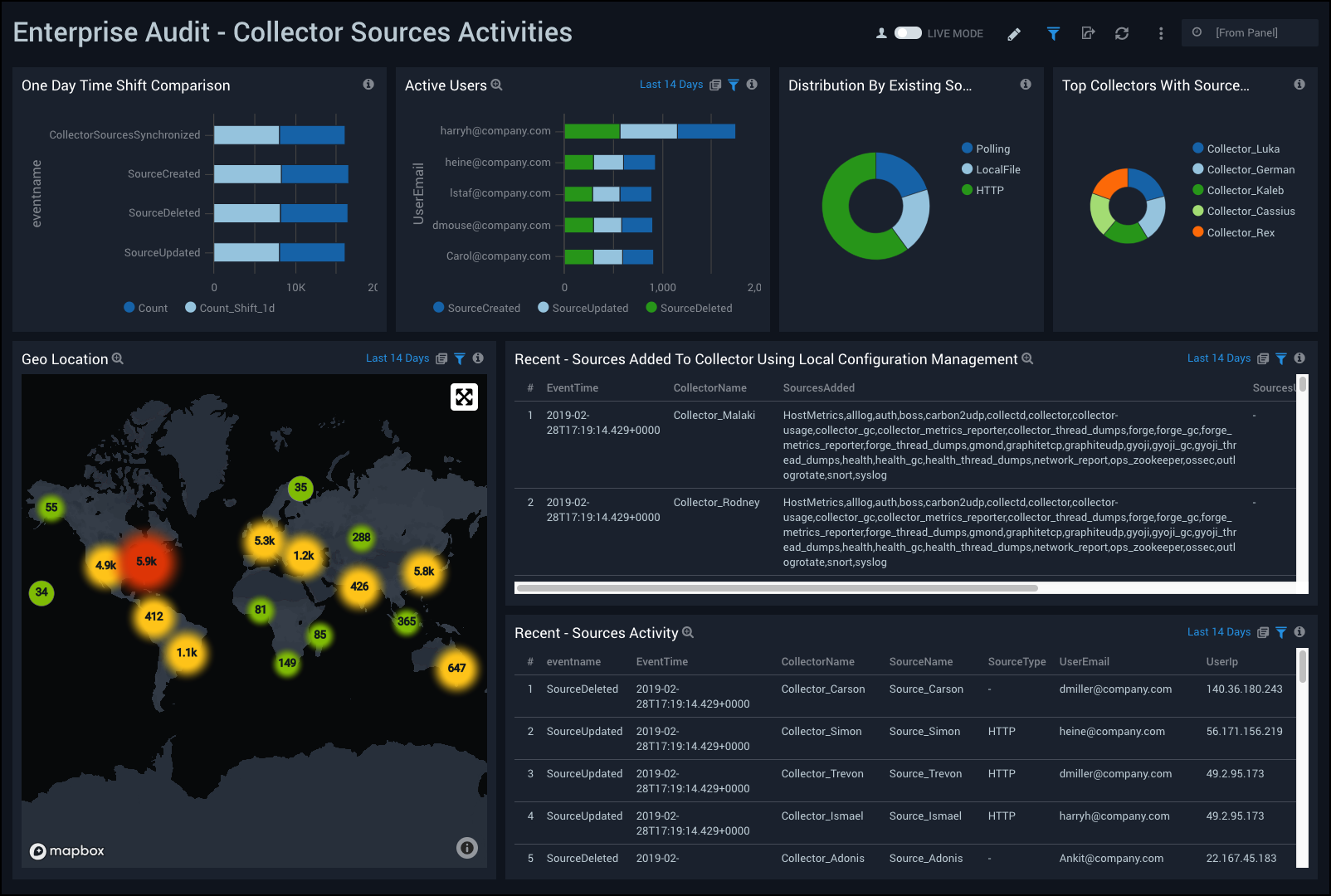Click the share dashboard icon
1331x896 pixels.
click(1088, 34)
